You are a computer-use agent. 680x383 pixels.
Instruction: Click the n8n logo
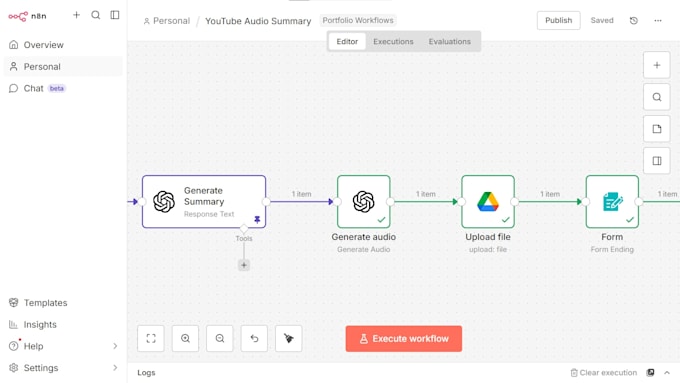click(x=27, y=16)
